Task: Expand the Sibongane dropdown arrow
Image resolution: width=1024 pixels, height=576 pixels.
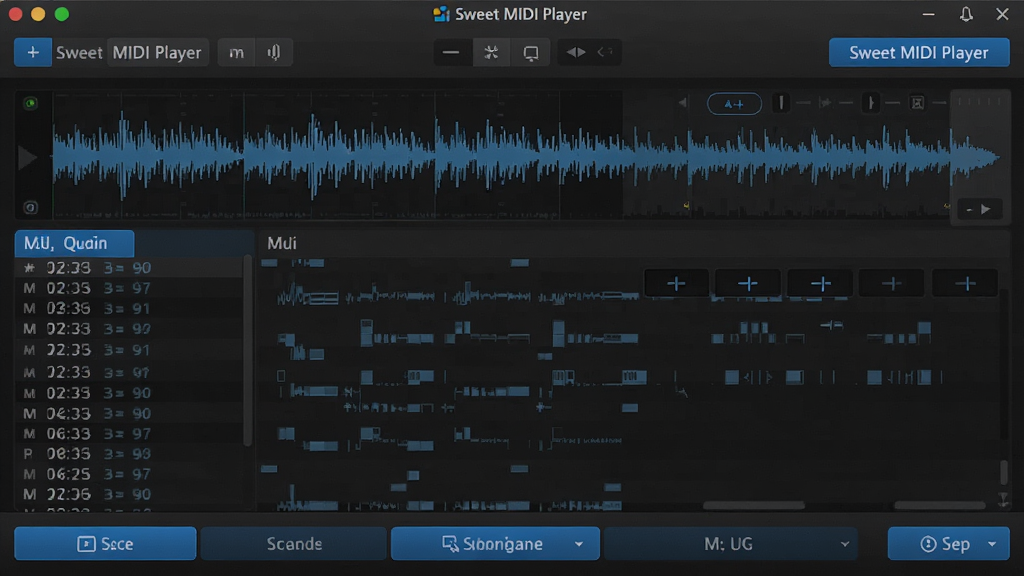Action: pos(579,544)
